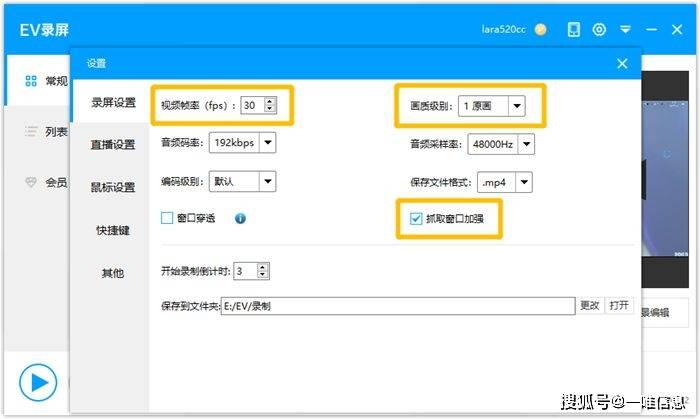The width and height of the screenshot is (700, 419).
Task: Enable the 窗口穿透 checkbox
Action: click(167, 217)
